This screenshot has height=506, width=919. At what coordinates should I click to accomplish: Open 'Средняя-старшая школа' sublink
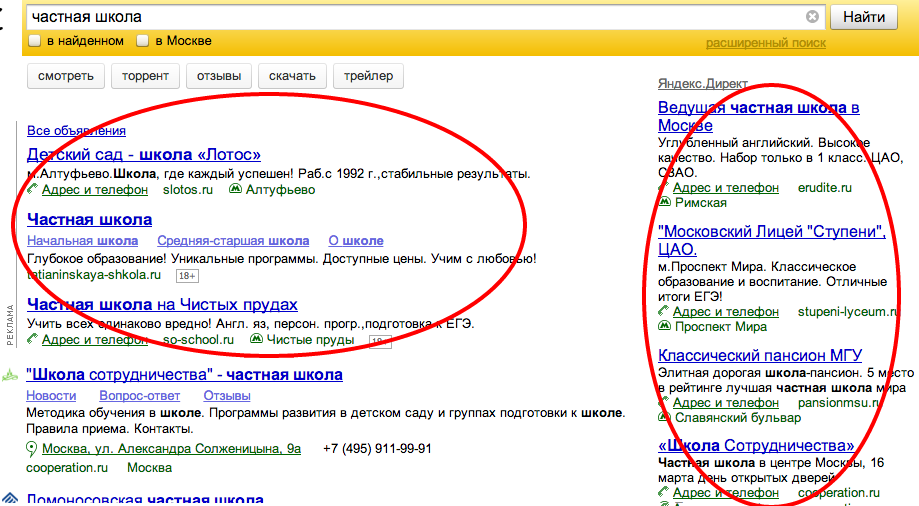click(x=233, y=240)
